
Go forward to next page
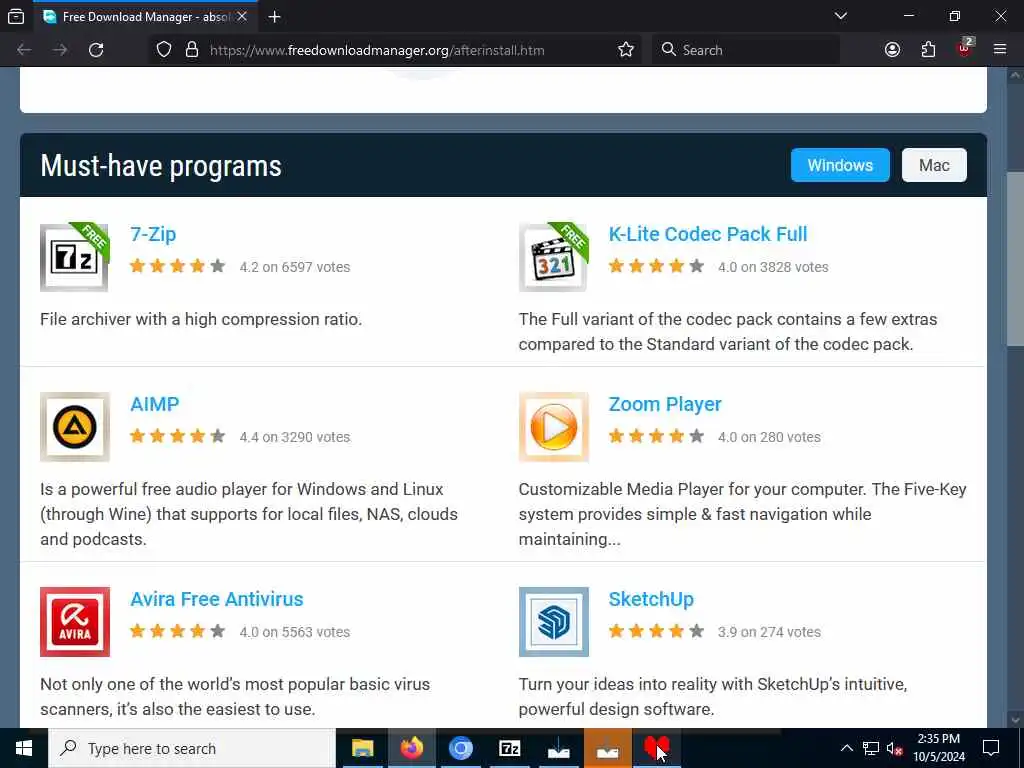pyautogui.click(x=60, y=50)
